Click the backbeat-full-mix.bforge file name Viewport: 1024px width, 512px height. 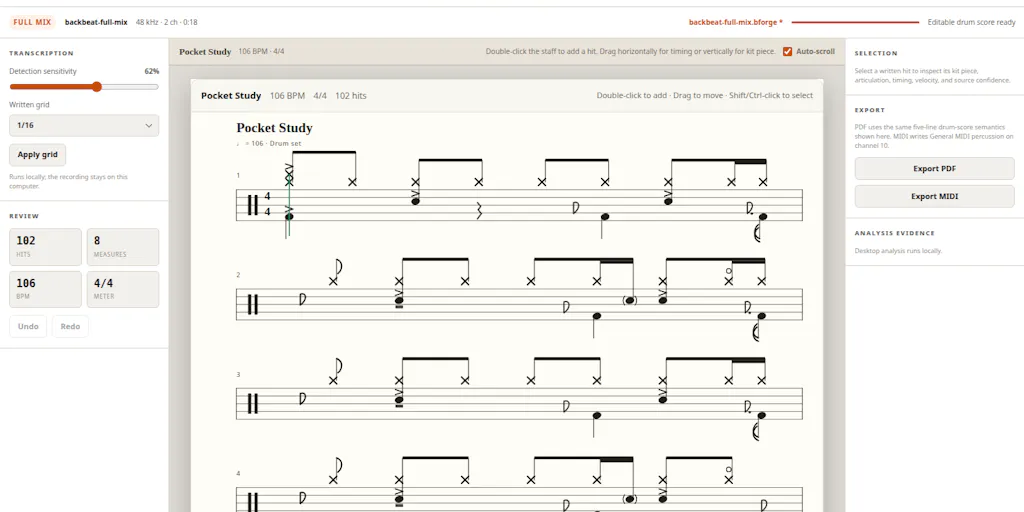pos(735,22)
